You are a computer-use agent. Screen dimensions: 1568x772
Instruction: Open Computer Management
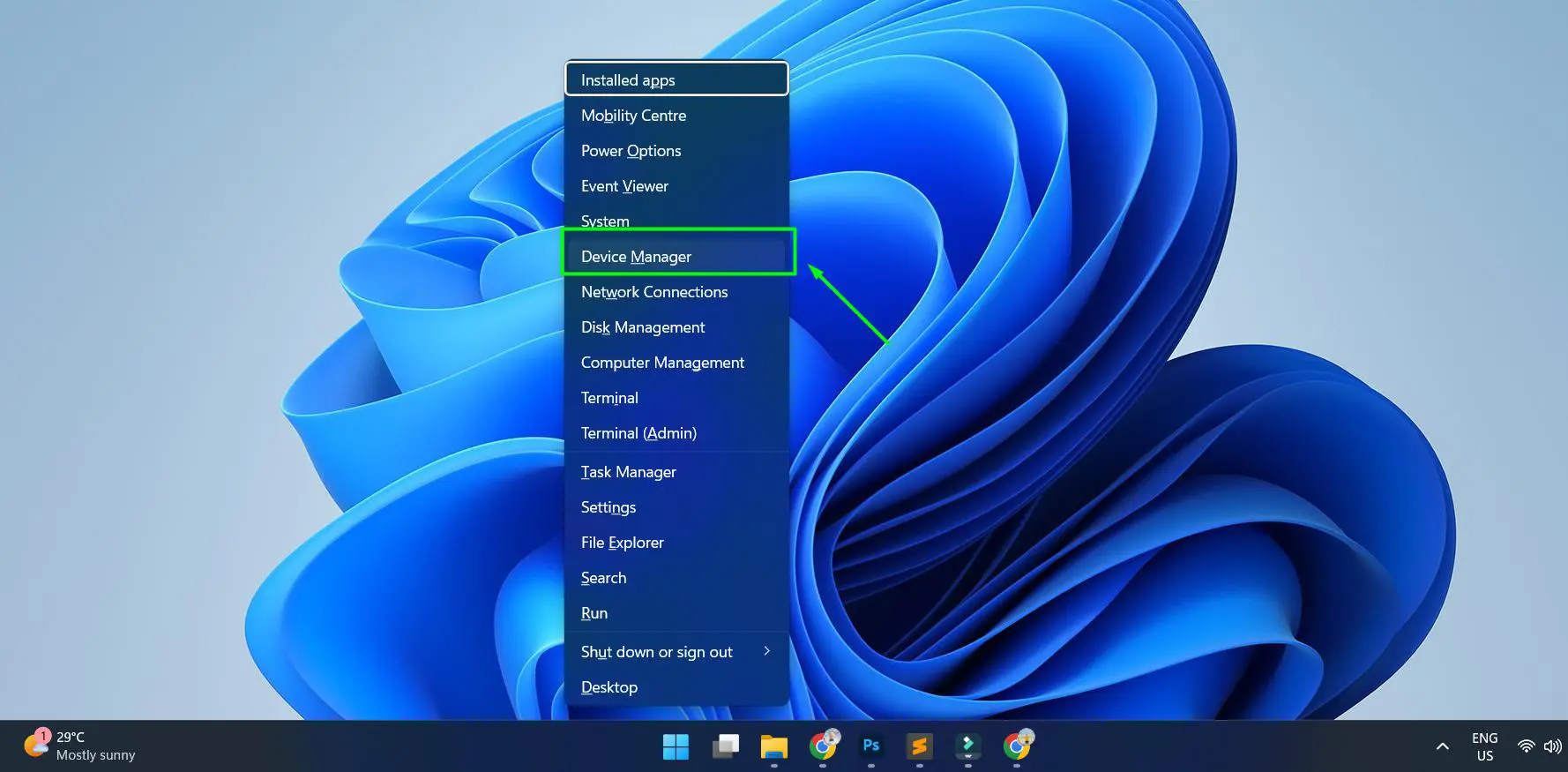pyautogui.click(x=676, y=363)
